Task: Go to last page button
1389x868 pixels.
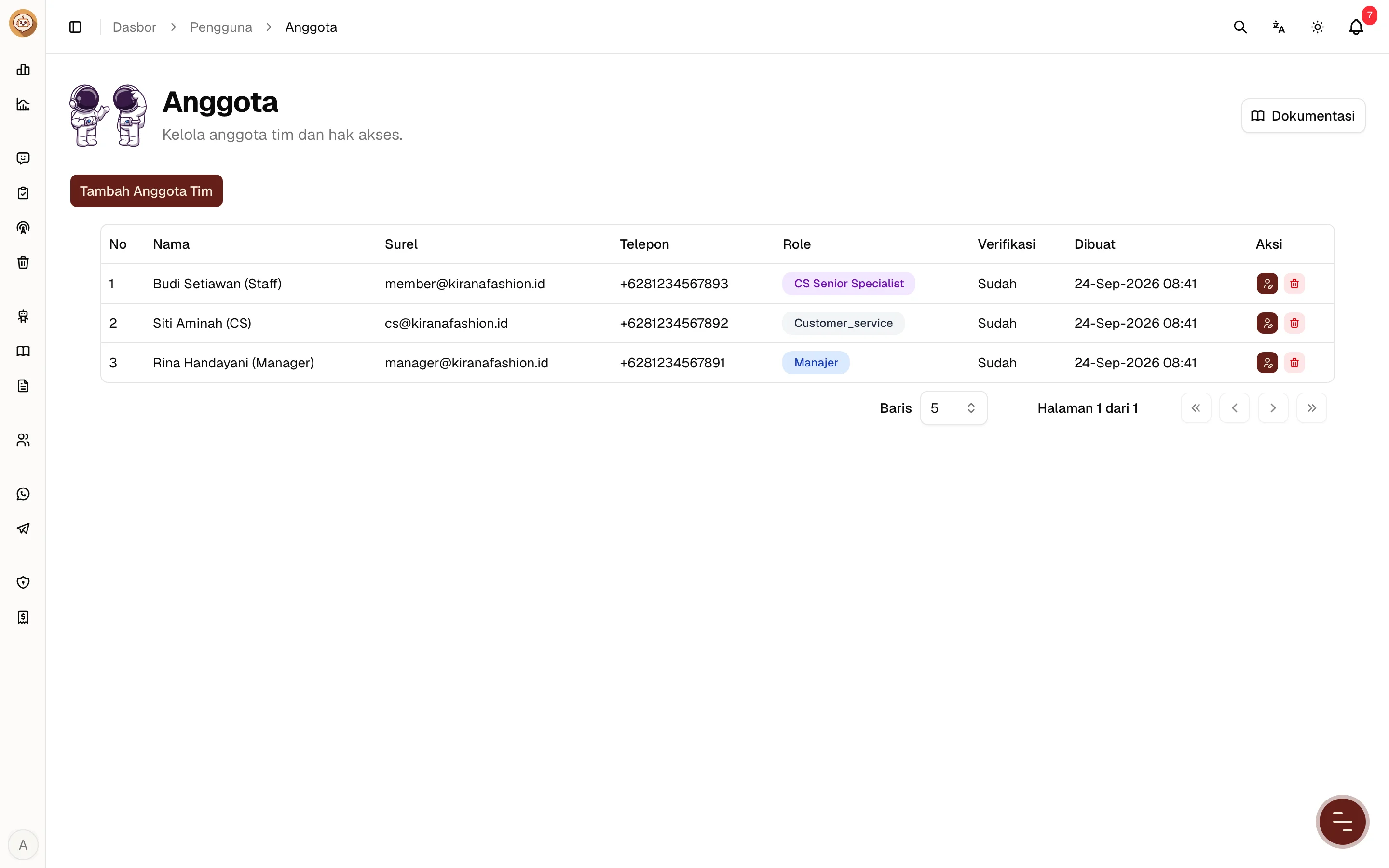Action: coord(1311,408)
